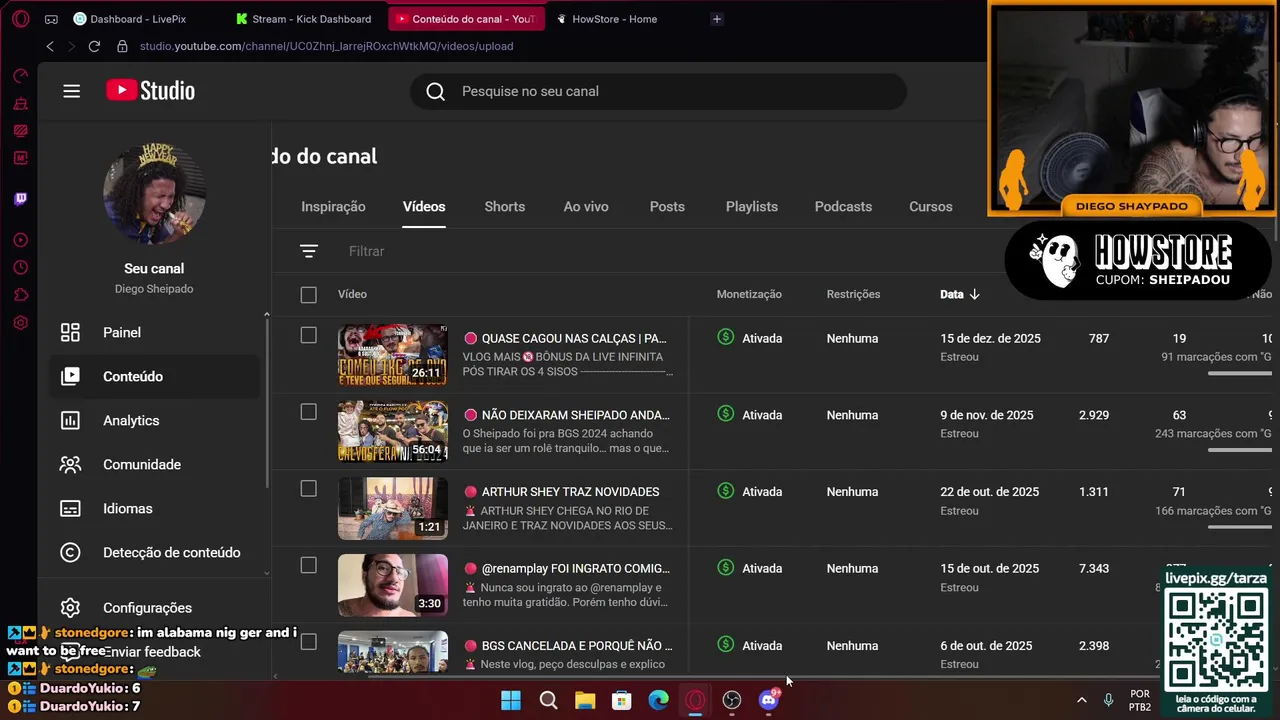
Task: Open the Windows Start menu
Action: coord(511,700)
